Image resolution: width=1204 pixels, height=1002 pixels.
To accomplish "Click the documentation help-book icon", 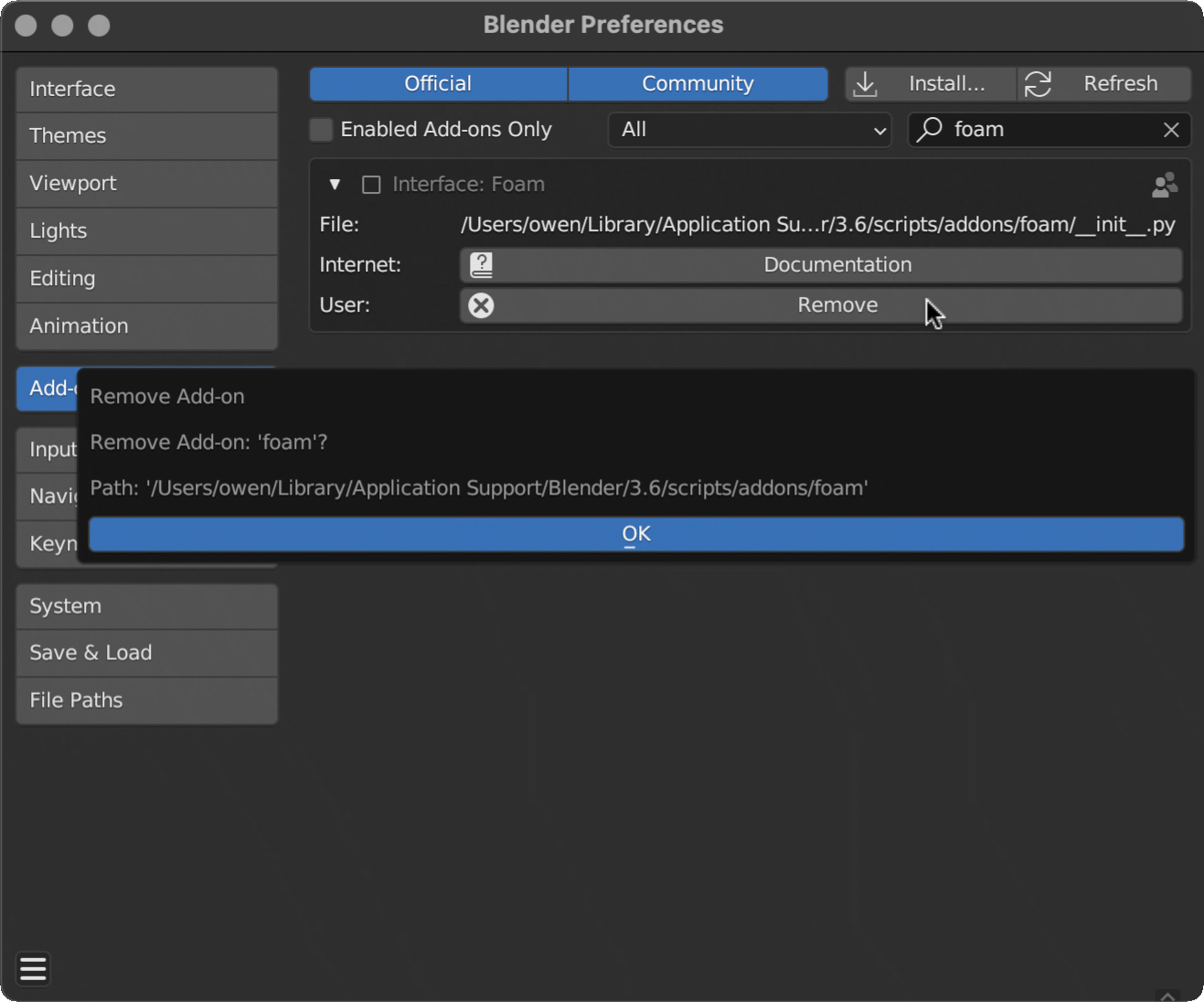I will 481,265.
